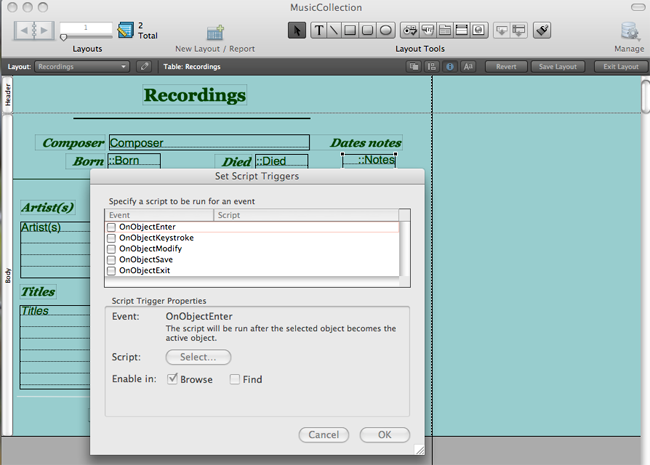Image resolution: width=650 pixels, height=465 pixels.
Task: Click the Script column header
Action: pyautogui.click(x=306, y=215)
